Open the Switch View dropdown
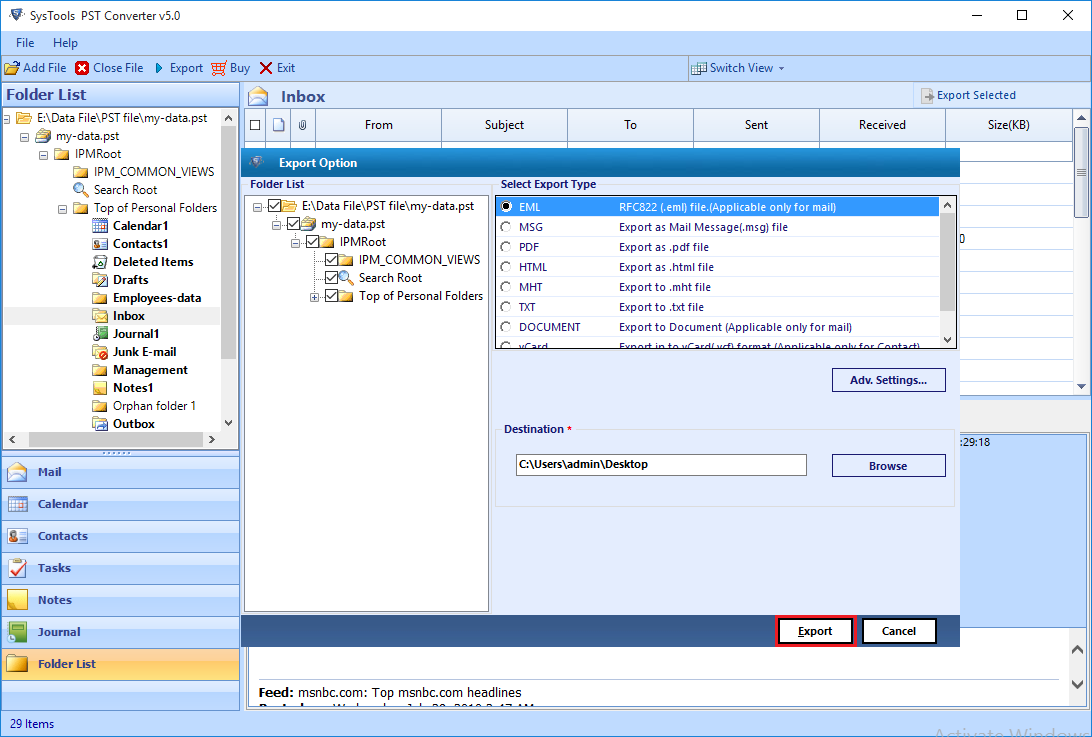 coord(739,68)
